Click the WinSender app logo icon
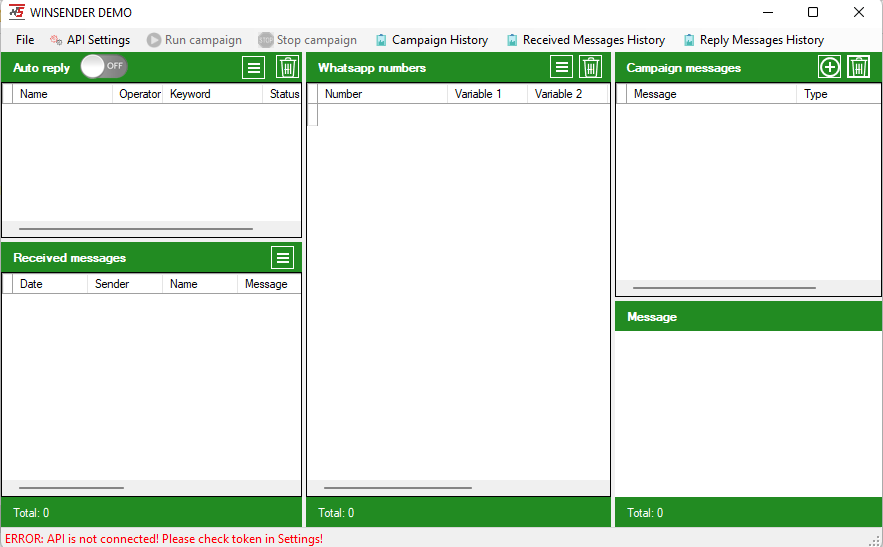The width and height of the screenshot is (883, 547). 17,12
